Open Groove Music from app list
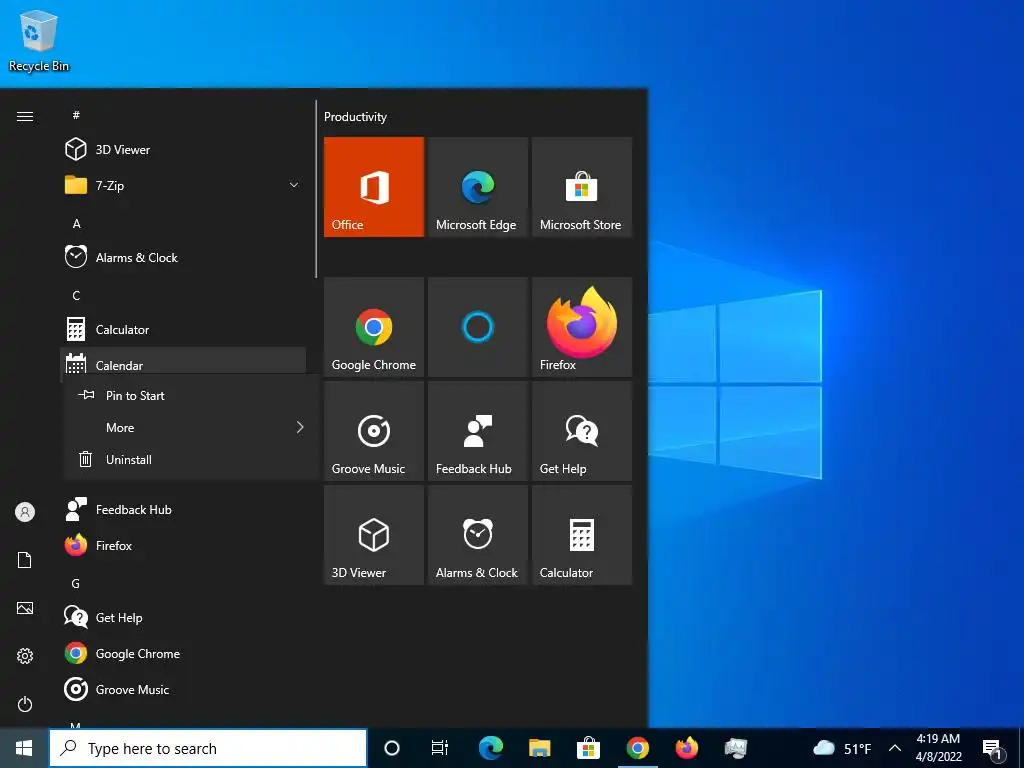This screenshot has height=768, width=1024. [183, 689]
